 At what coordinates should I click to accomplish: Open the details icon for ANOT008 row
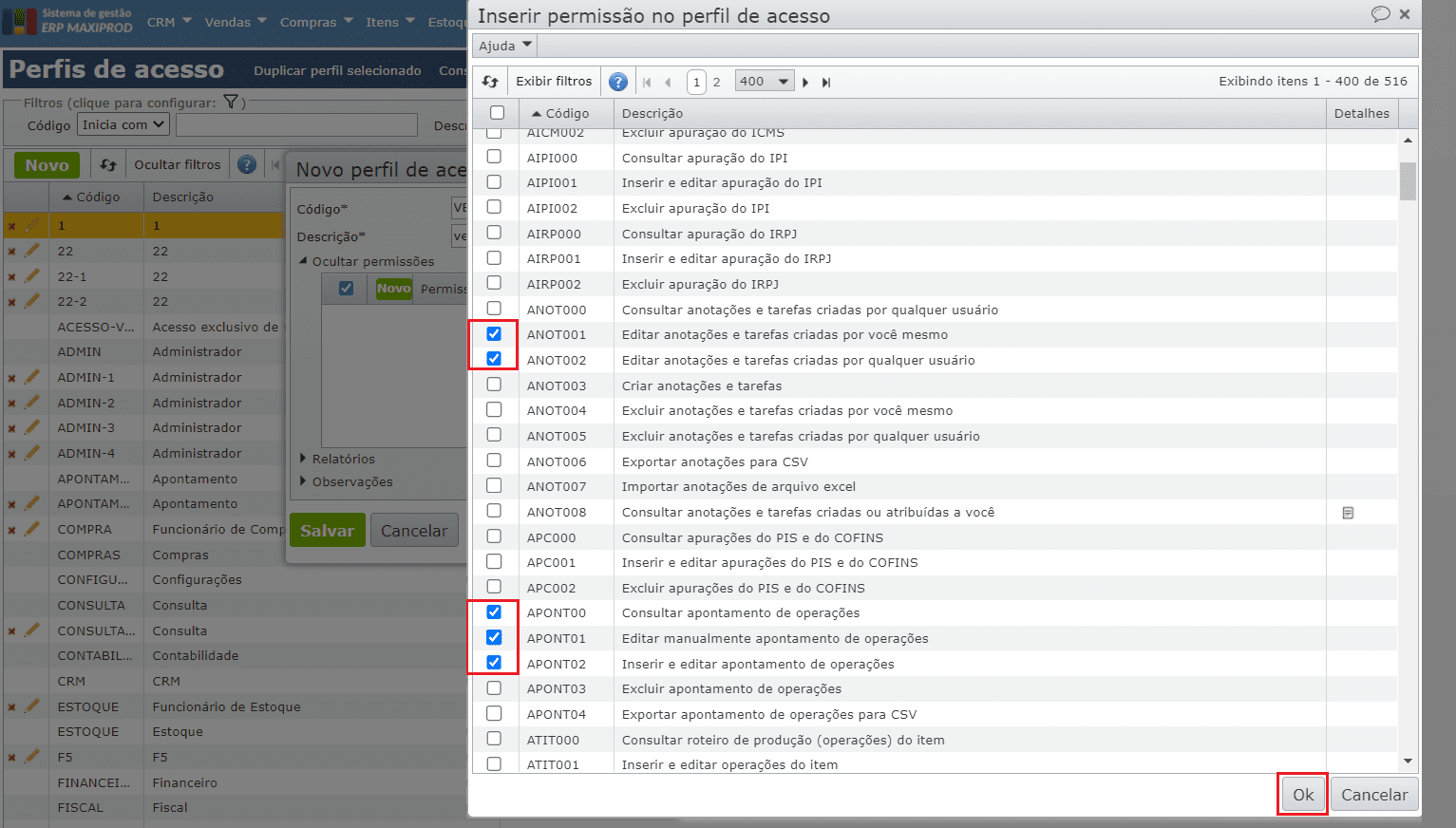click(x=1348, y=513)
